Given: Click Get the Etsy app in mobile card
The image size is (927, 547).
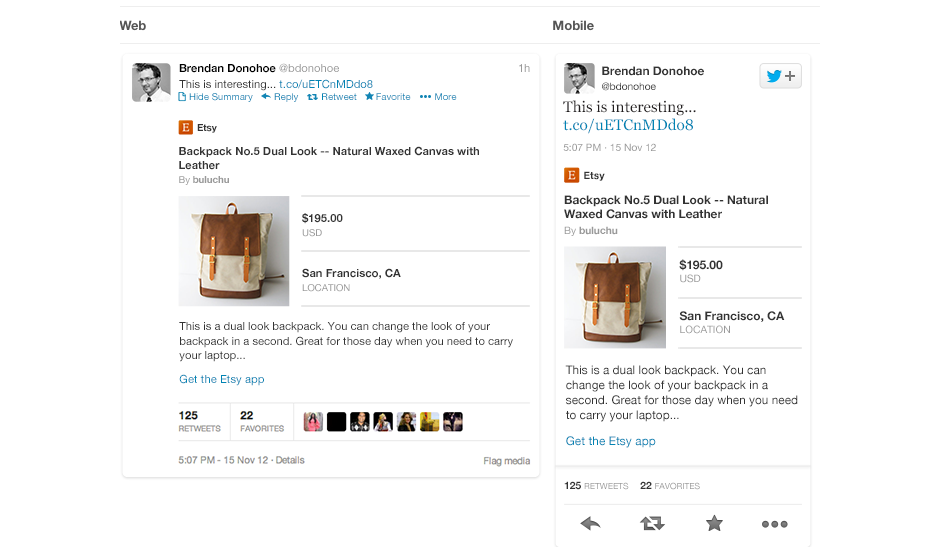Looking at the screenshot, I should tap(611, 441).
